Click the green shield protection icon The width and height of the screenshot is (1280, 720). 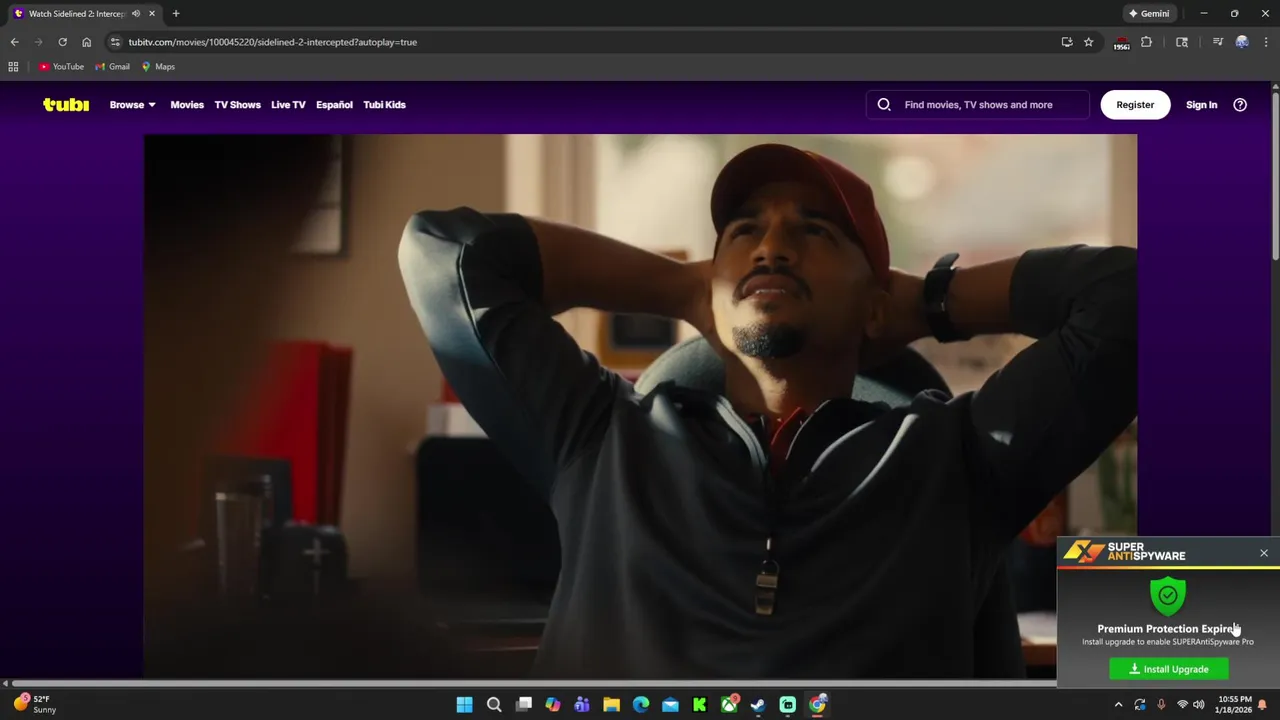(1168, 595)
